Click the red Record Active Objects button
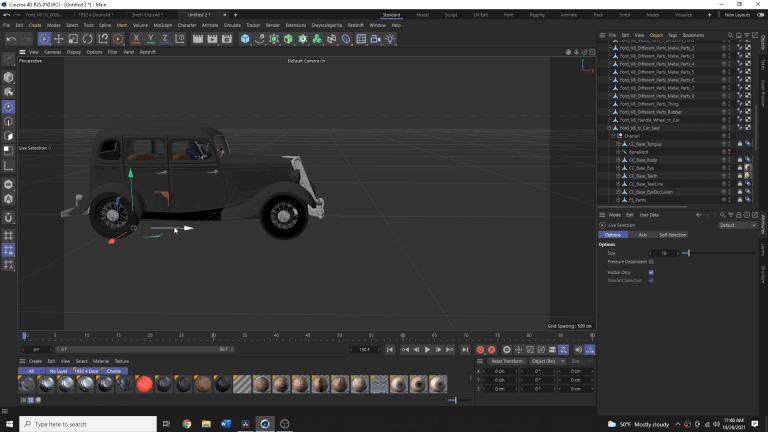 pos(480,350)
